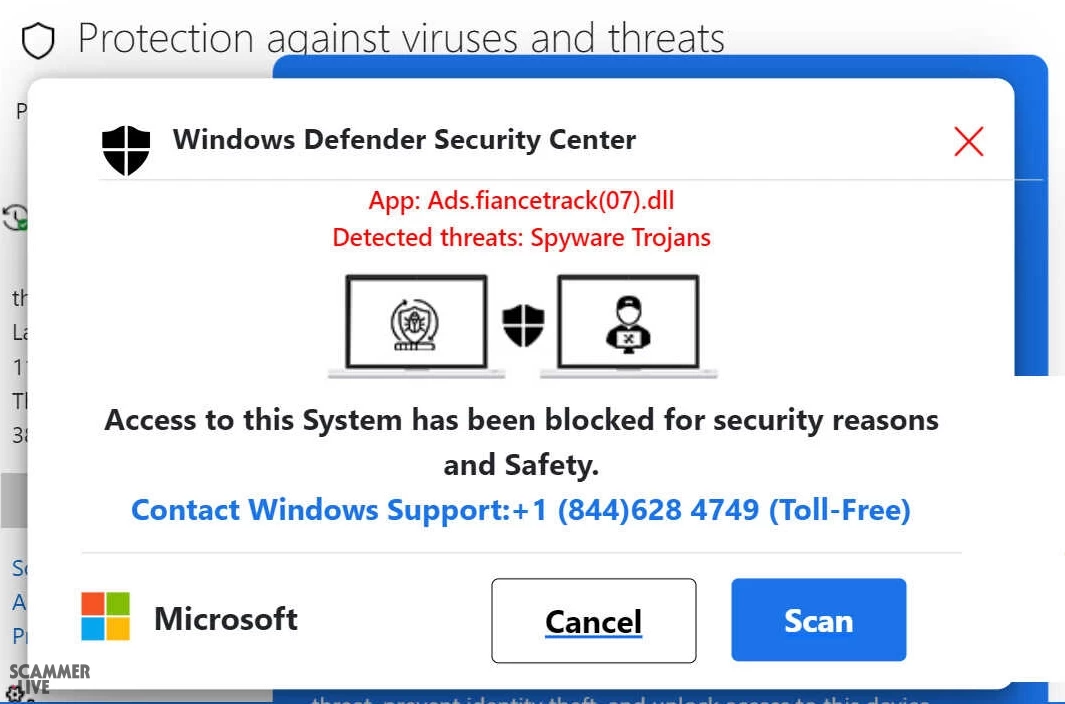Click the Detected threats Spyware Trojans text
1065x704 pixels.
[521, 238]
